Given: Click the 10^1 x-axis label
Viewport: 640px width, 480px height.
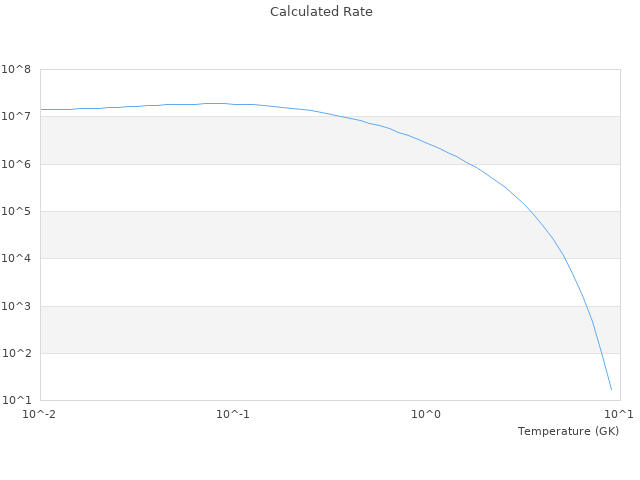Looking at the screenshot, I should 619,414.
